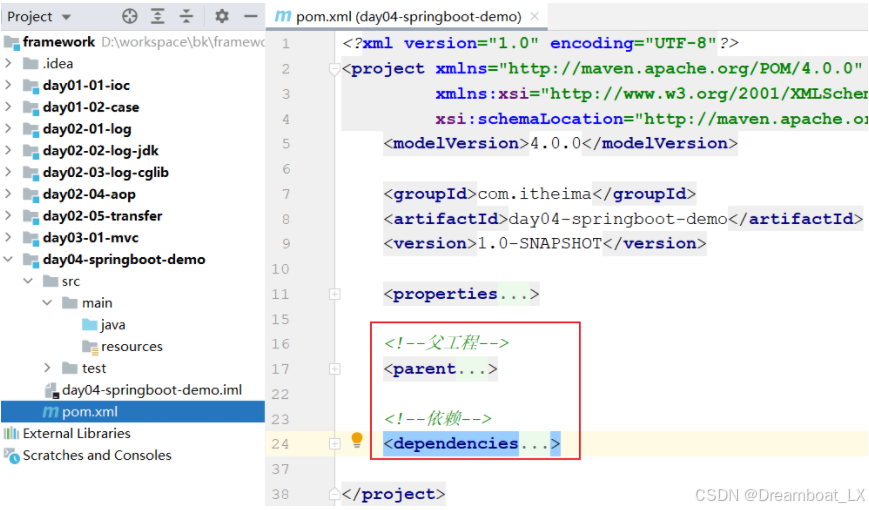Click the test folder icon
The width and height of the screenshot is (869, 510).
click(70, 368)
